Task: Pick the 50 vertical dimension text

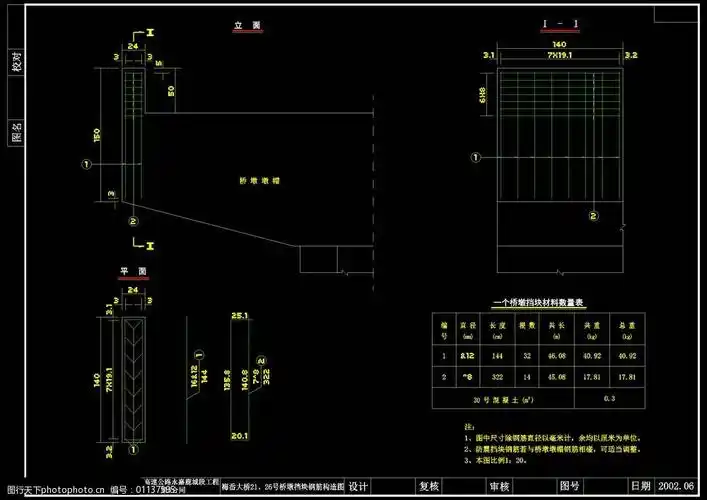Action: pyautogui.click(x=171, y=91)
